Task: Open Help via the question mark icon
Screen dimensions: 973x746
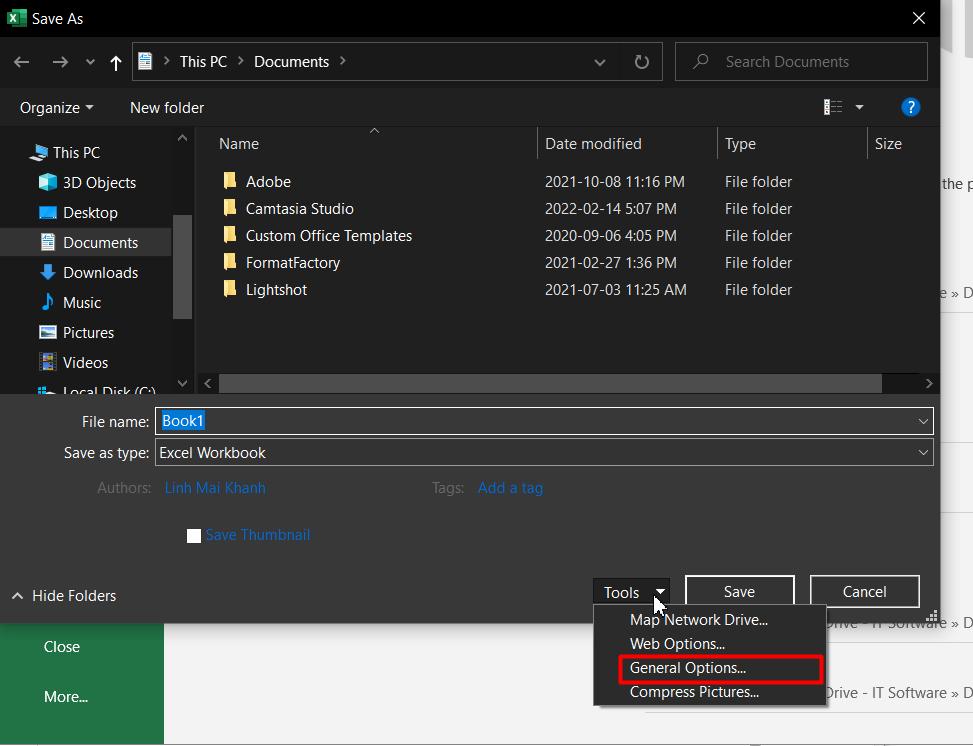Action: [x=910, y=107]
